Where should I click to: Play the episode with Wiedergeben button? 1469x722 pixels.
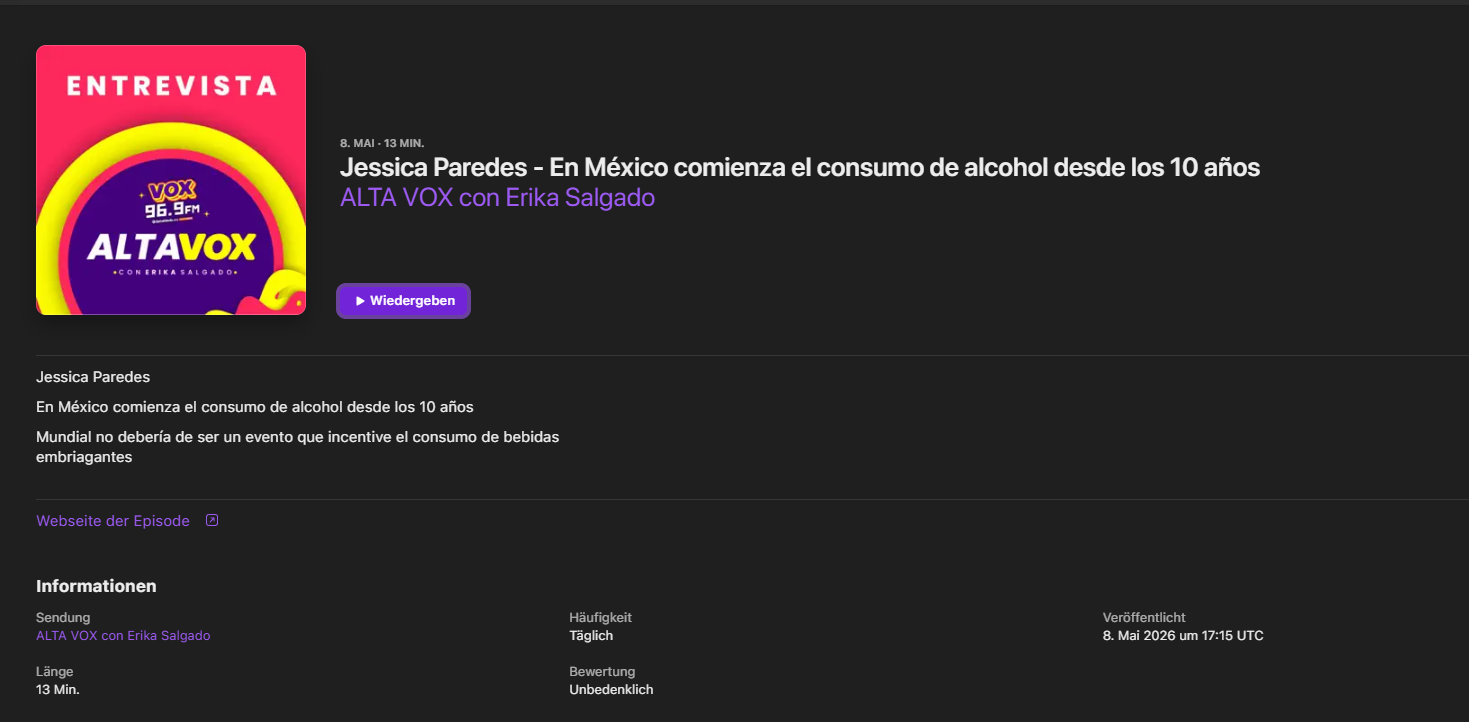click(x=403, y=301)
